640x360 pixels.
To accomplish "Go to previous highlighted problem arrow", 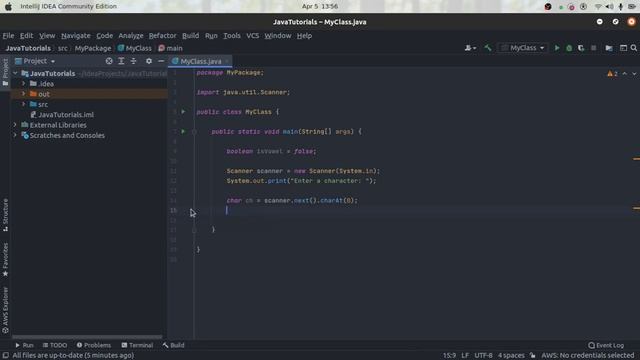I will pyautogui.click(x=624, y=73).
